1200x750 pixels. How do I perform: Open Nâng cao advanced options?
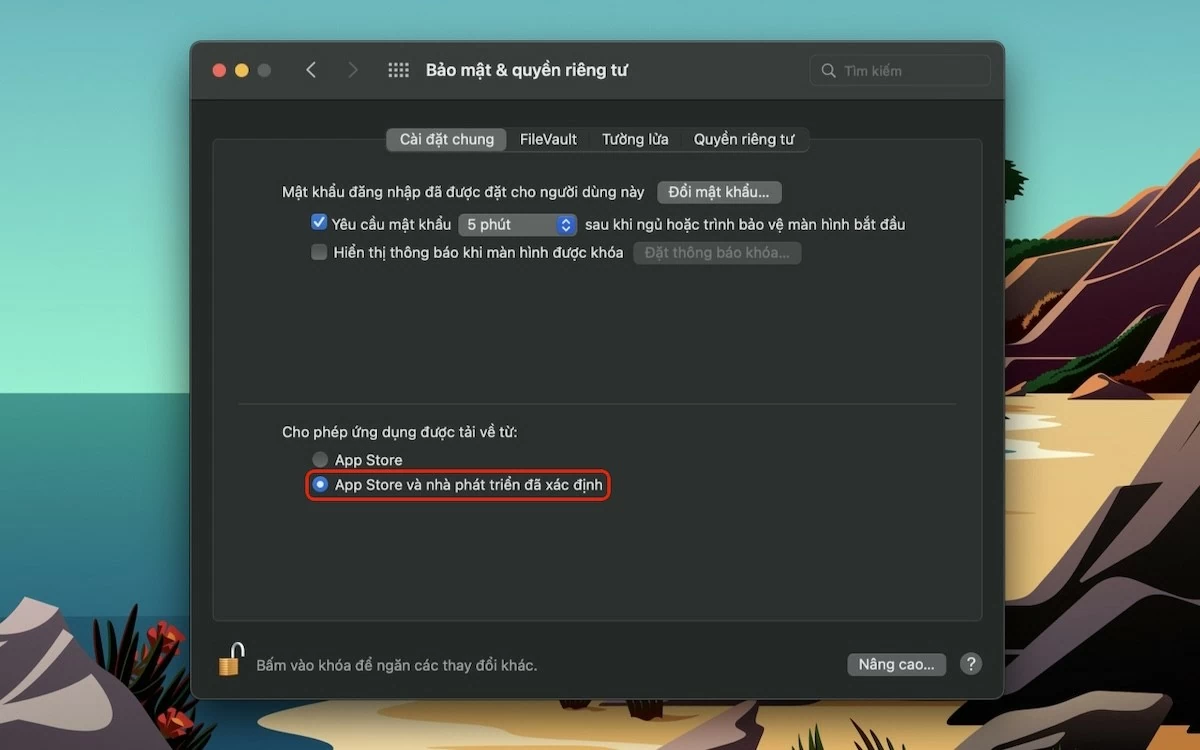click(896, 663)
